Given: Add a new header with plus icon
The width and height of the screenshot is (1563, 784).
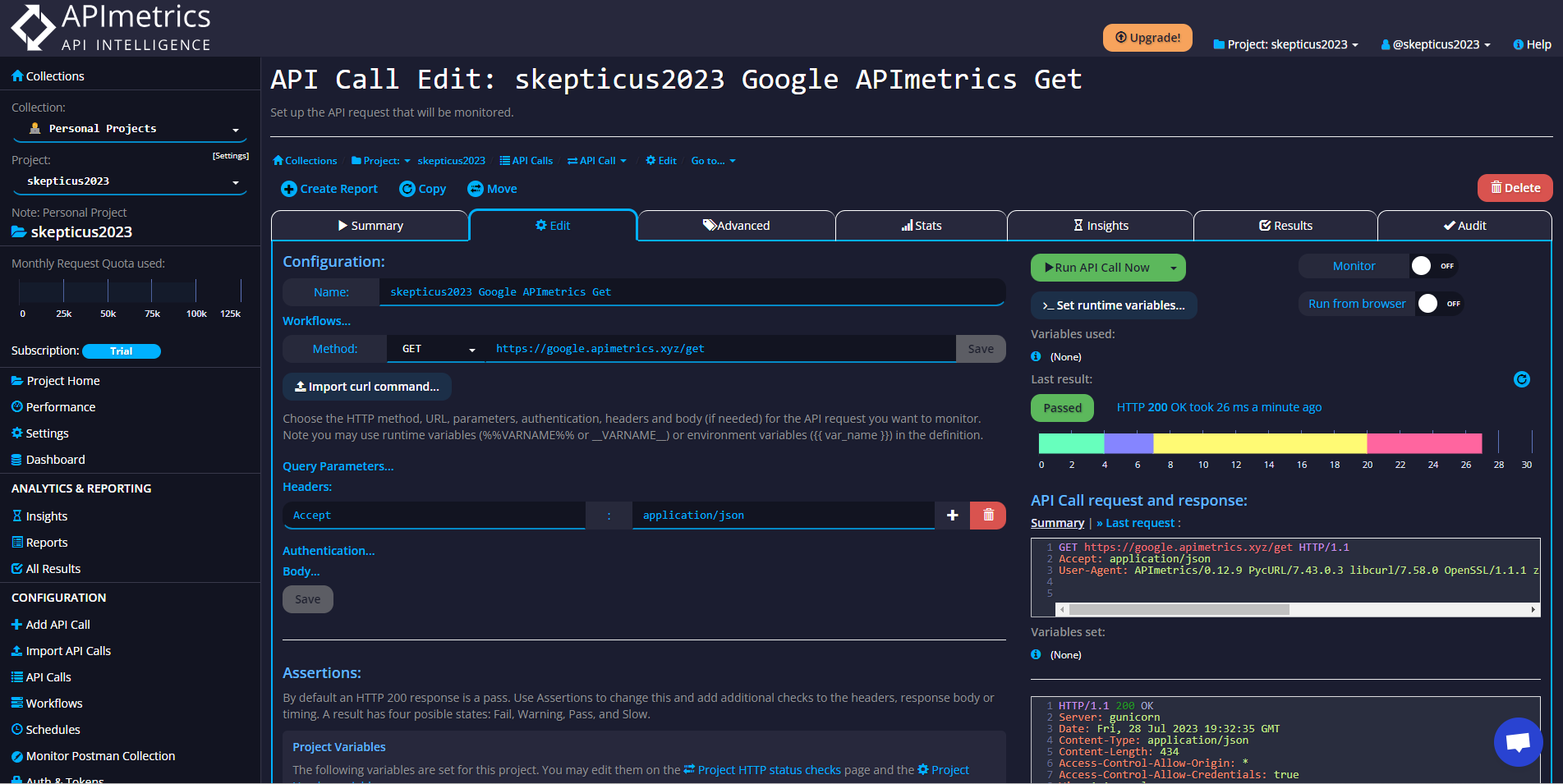Looking at the screenshot, I should [953, 516].
